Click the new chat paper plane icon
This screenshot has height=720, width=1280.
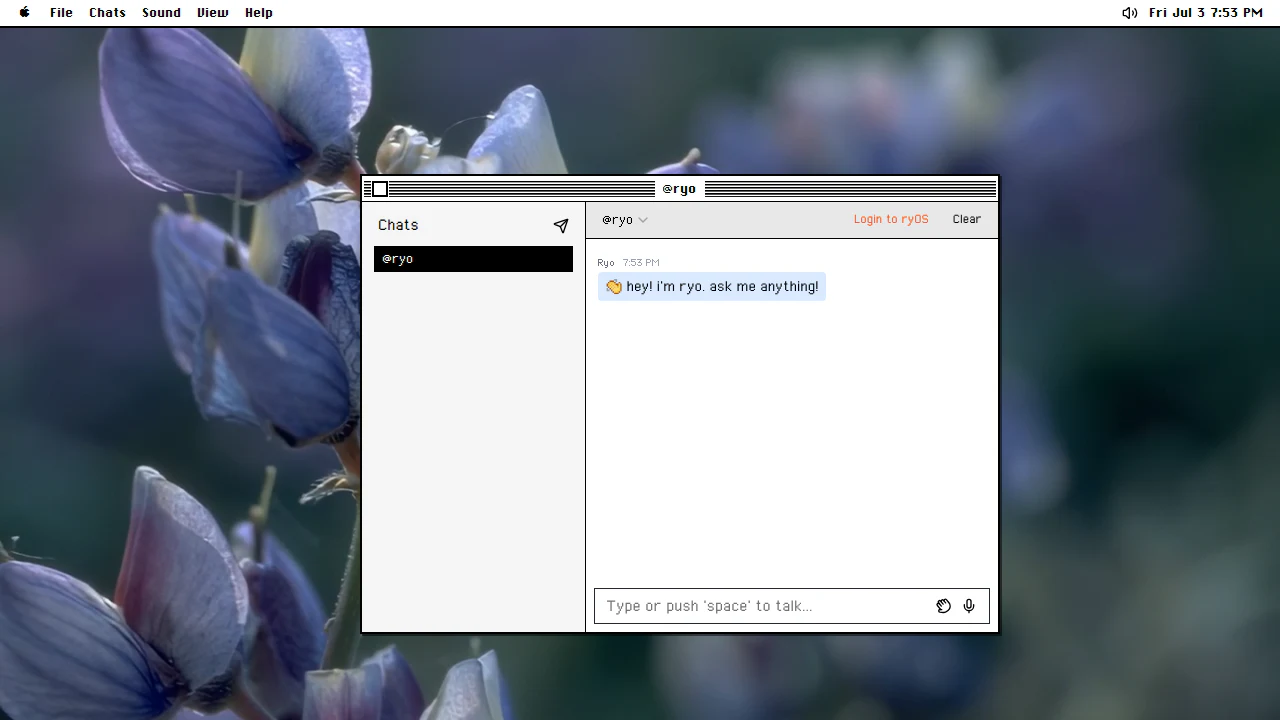click(x=561, y=226)
